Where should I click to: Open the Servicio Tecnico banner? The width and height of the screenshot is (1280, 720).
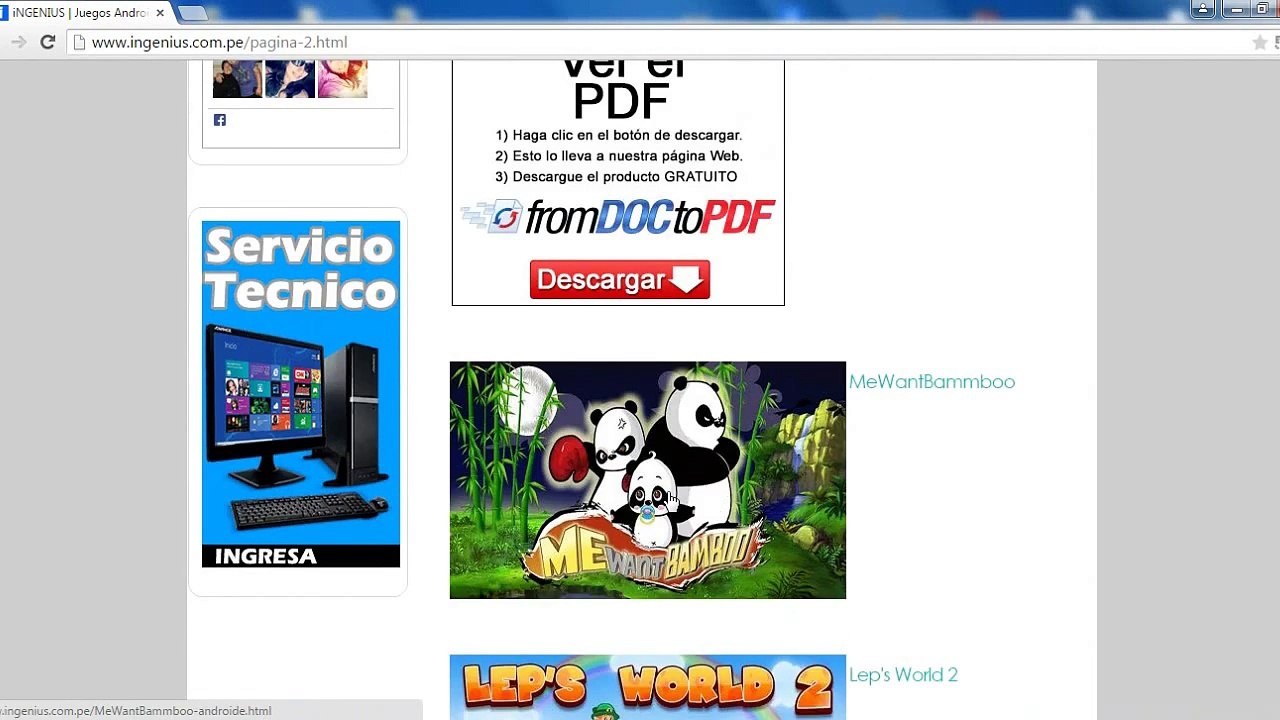(301, 394)
